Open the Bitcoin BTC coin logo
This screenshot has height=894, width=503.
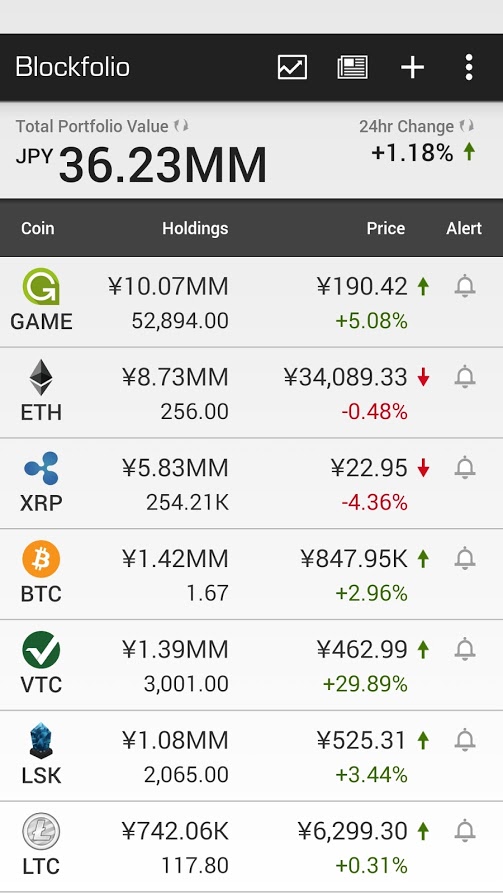click(41, 559)
